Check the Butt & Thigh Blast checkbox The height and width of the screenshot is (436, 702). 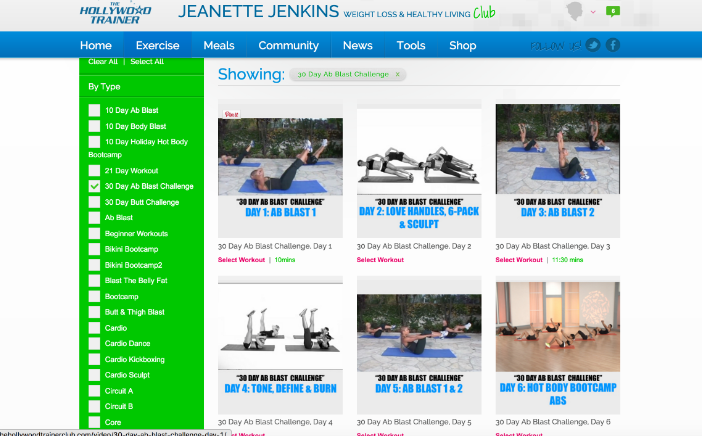(94, 312)
